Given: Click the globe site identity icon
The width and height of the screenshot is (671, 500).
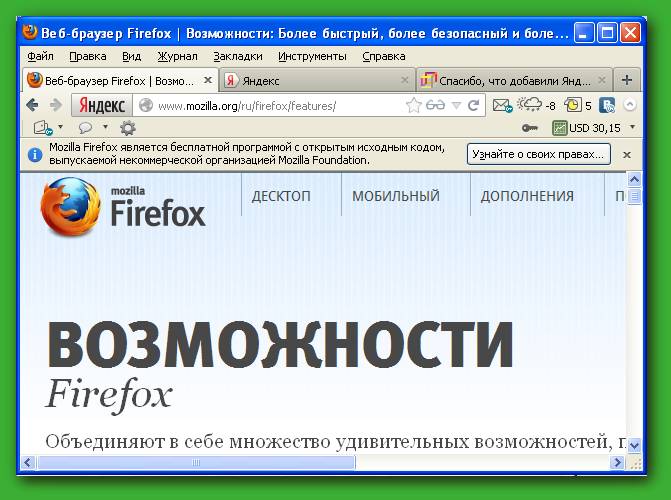Looking at the screenshot, I should (x=146, y=105).
